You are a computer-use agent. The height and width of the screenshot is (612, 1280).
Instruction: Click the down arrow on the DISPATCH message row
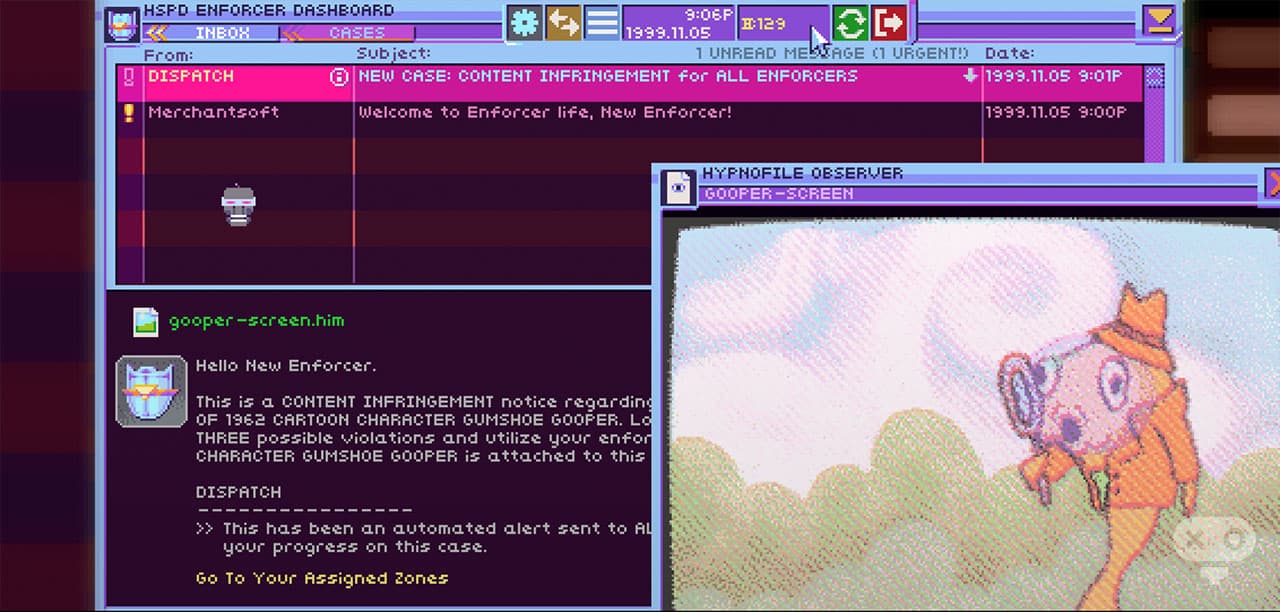(969, 76)
